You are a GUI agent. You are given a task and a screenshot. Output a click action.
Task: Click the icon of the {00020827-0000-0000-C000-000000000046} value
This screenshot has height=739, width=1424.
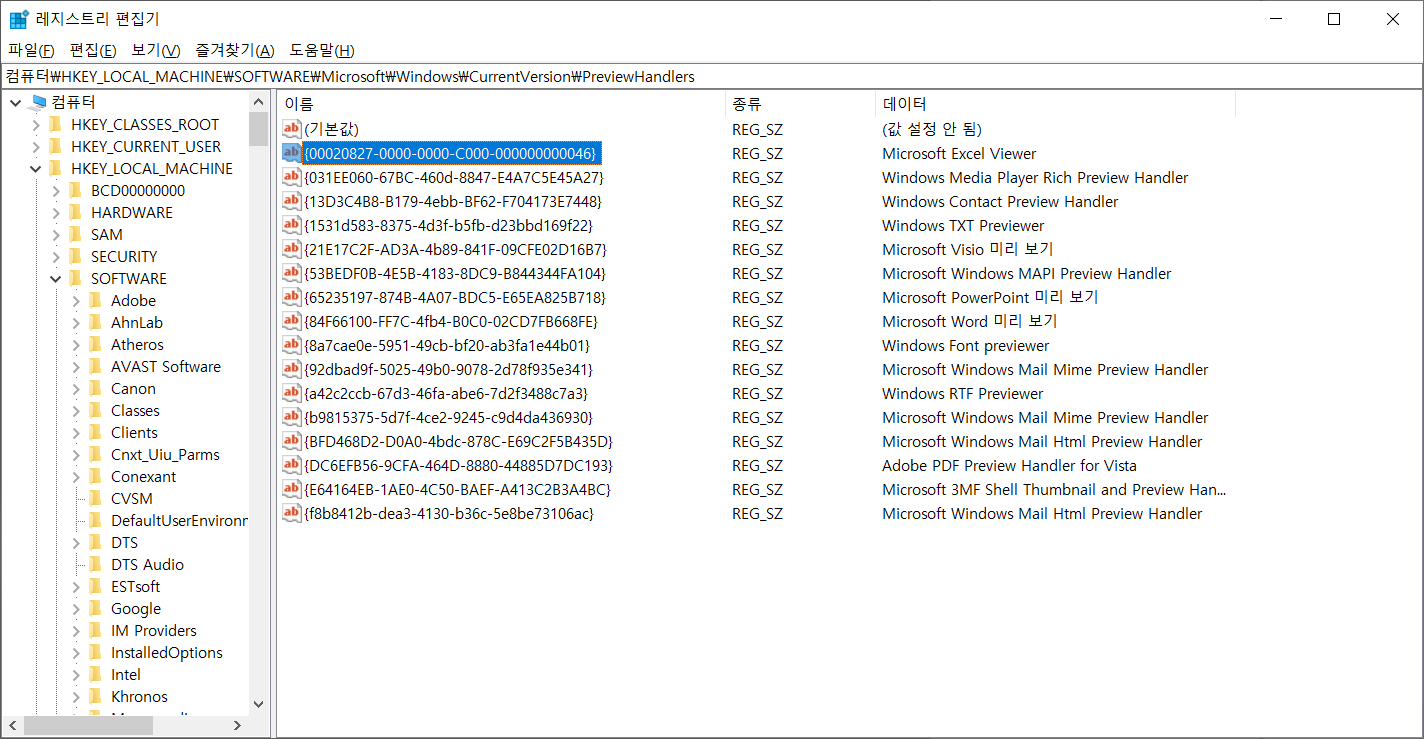point(292,153)
